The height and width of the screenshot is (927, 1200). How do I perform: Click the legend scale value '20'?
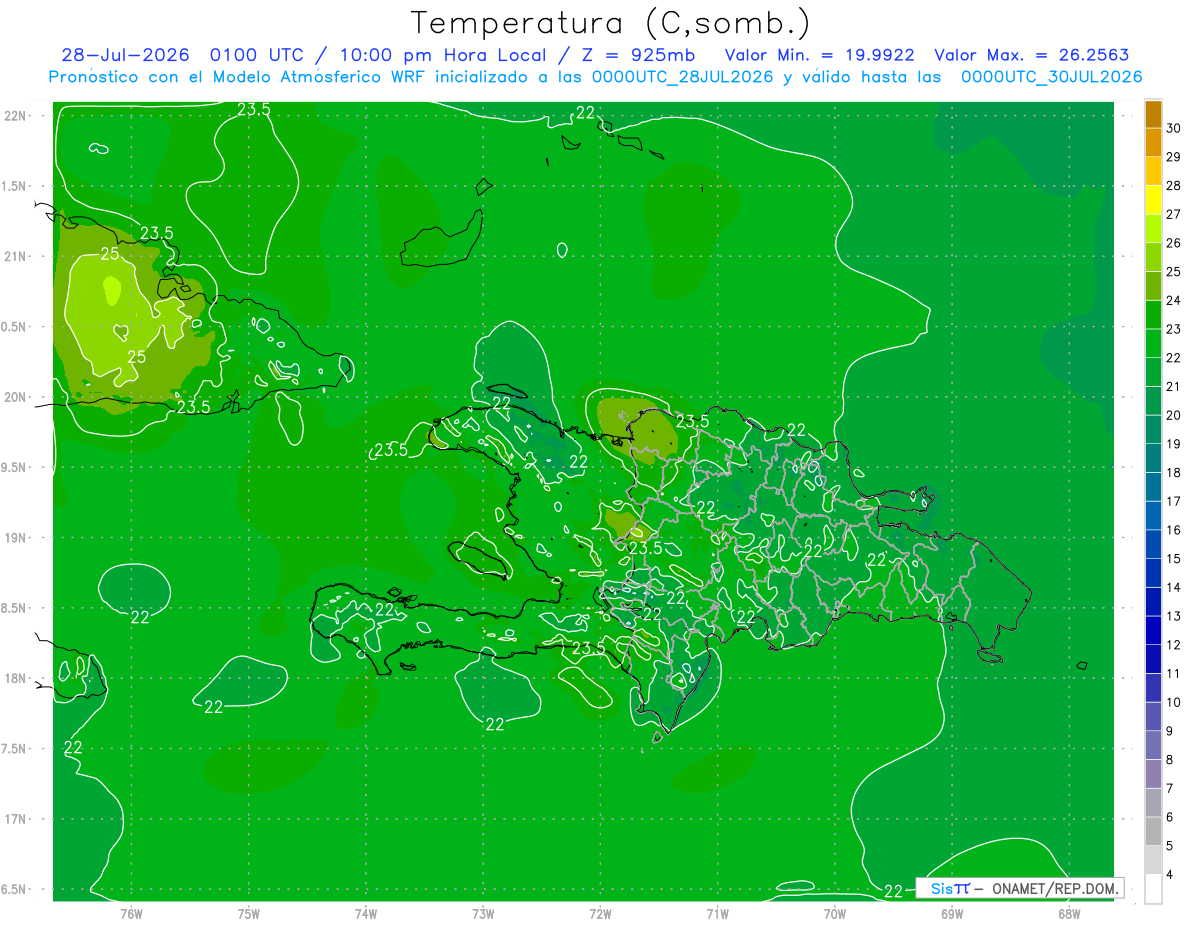(1174, 415)
